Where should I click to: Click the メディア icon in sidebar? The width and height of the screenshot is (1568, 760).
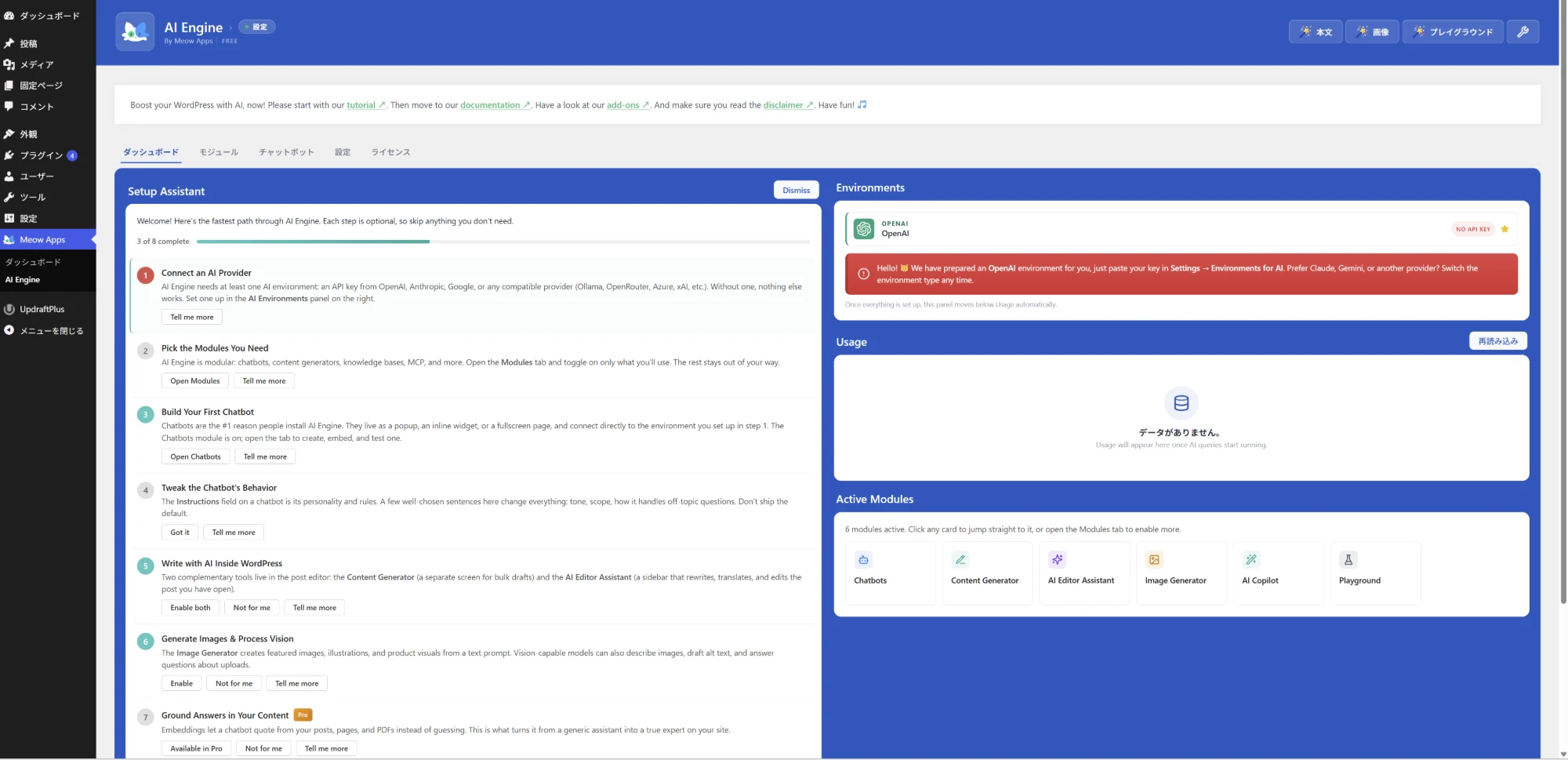pyautogui.click(x=9, y=64)
